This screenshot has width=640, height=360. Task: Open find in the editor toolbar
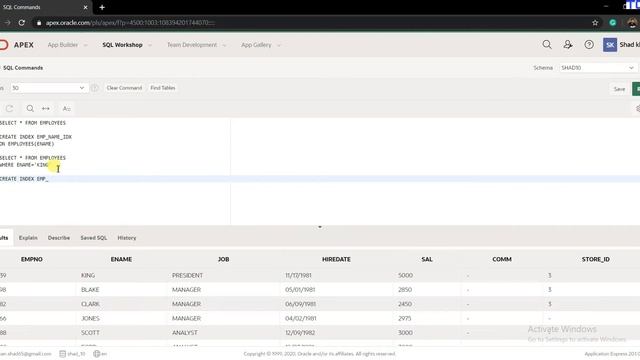[x=30, y=109]
